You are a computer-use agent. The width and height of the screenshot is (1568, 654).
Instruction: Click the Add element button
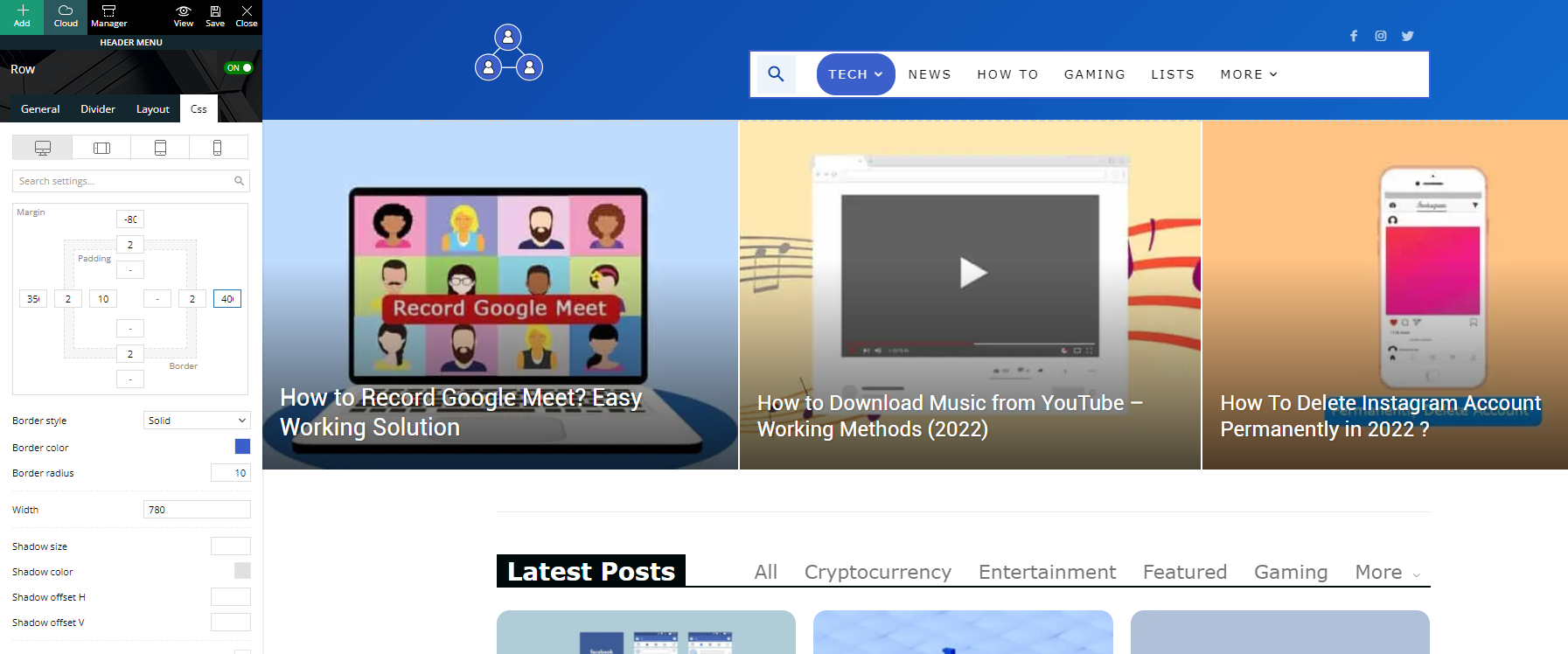coord(22,17)
